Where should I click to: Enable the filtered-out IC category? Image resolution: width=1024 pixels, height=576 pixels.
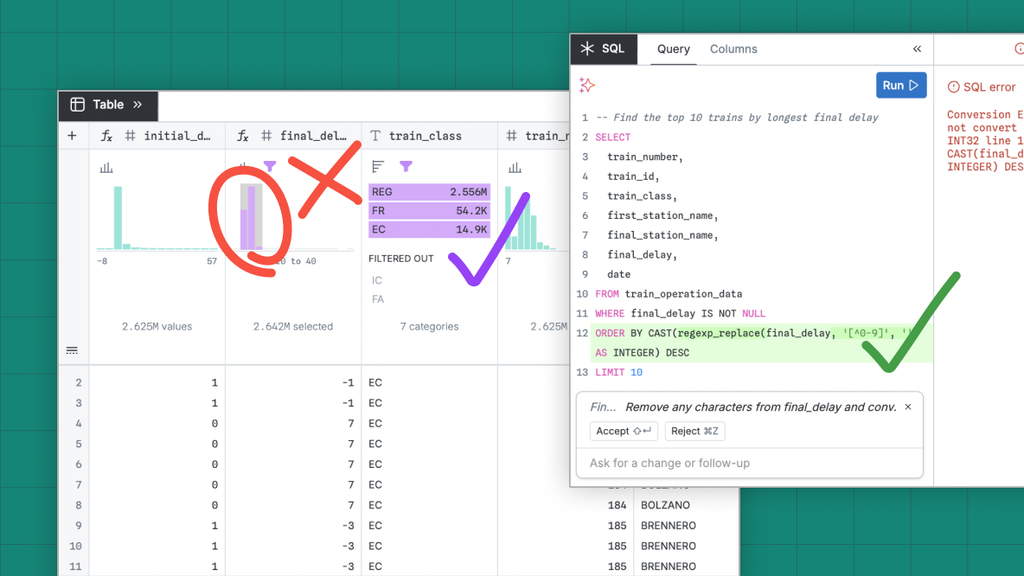coord(377,281)
